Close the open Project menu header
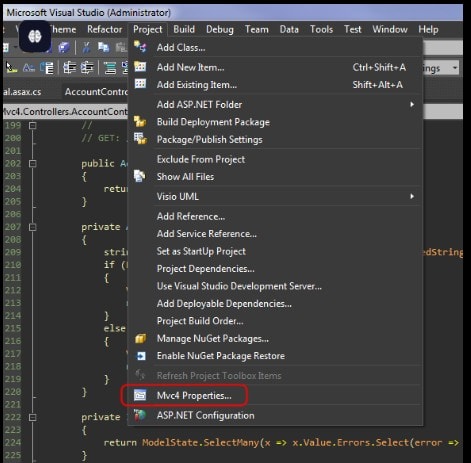The width and height of the screenshot is (471, 463). (x=148, y=29)
